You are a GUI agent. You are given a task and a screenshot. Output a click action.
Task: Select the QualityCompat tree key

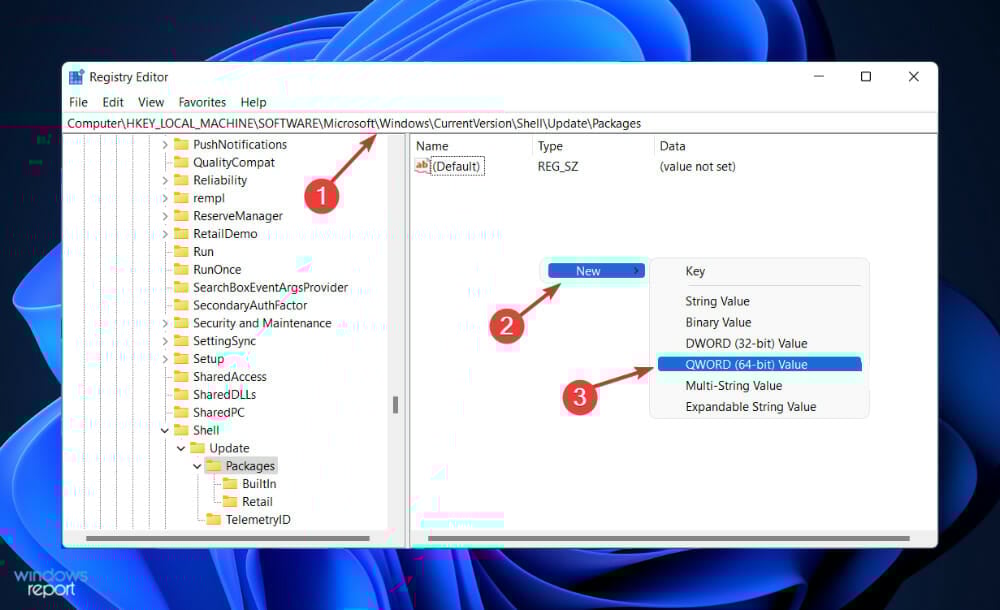coord(233,163)
